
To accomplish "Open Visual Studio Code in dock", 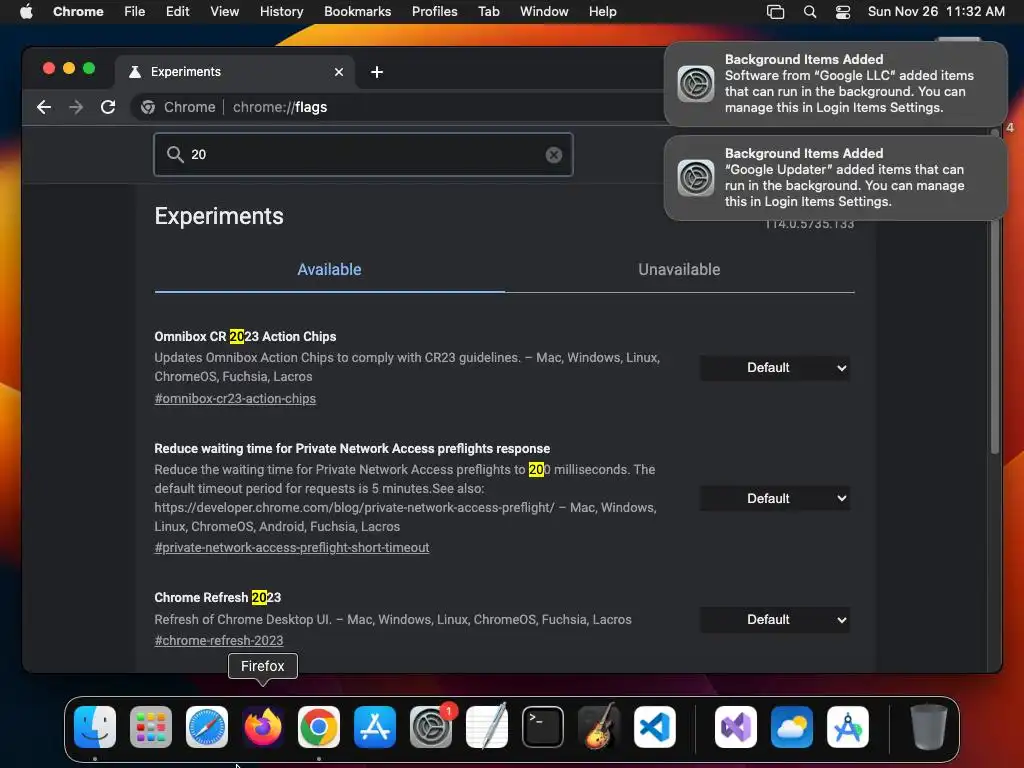I will click(655, 726).
